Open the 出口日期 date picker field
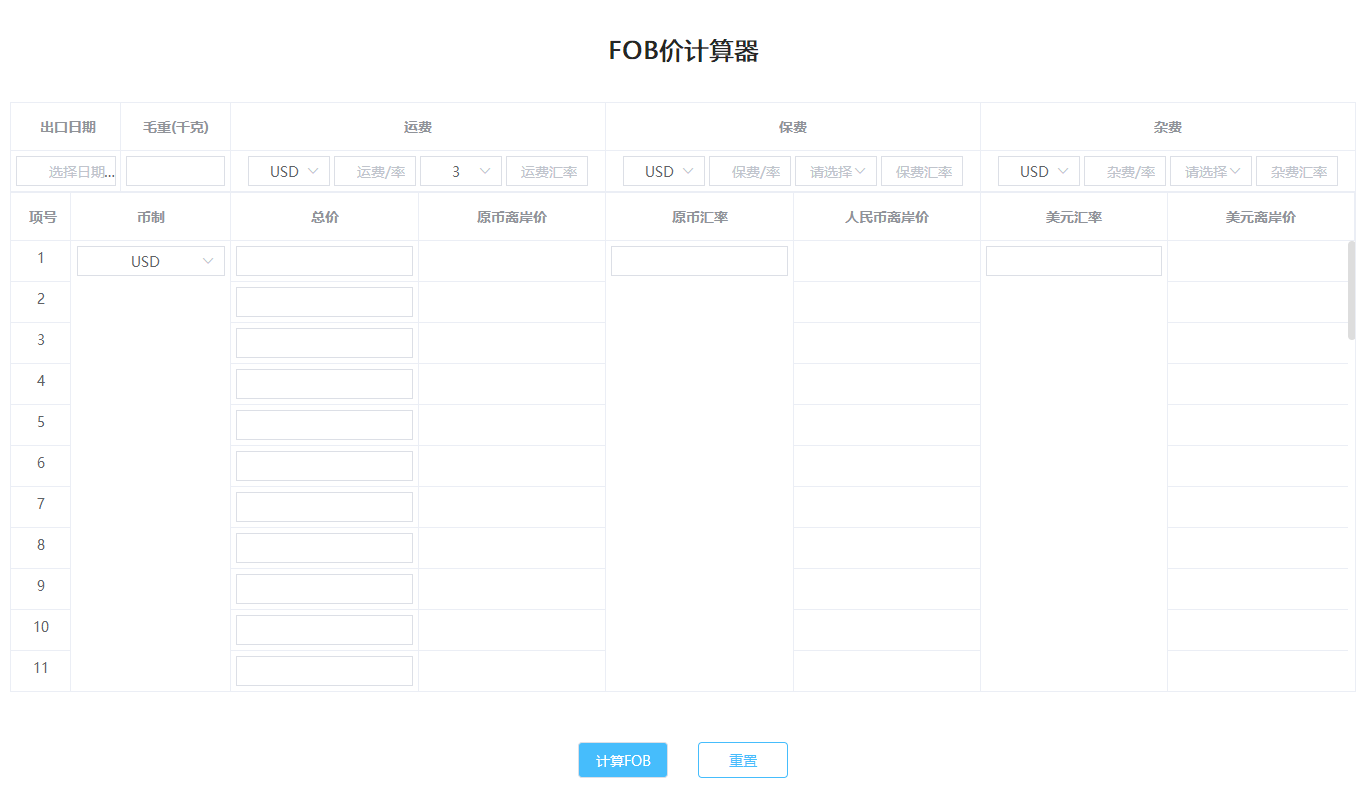 (x=66, y=171)
